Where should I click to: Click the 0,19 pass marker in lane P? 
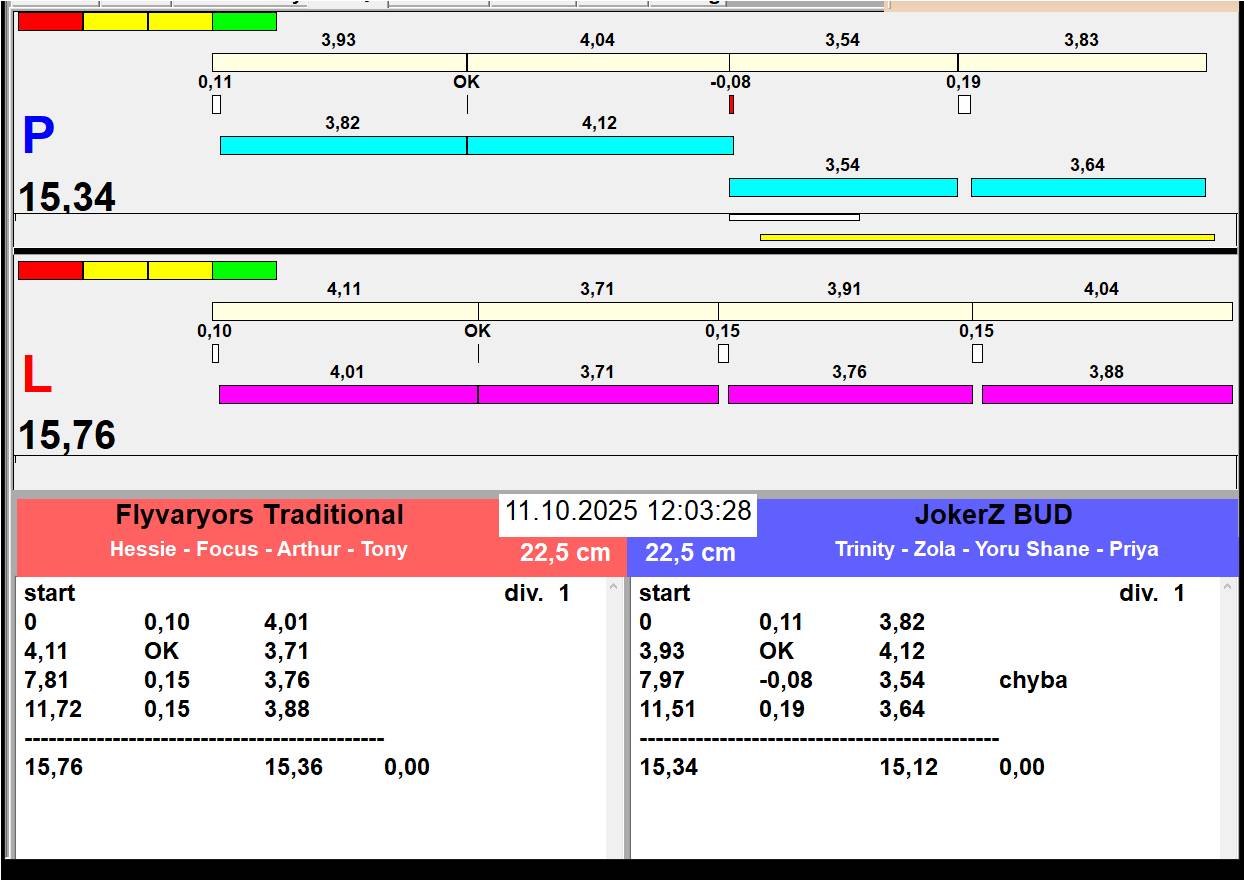[x=964, y=104]
